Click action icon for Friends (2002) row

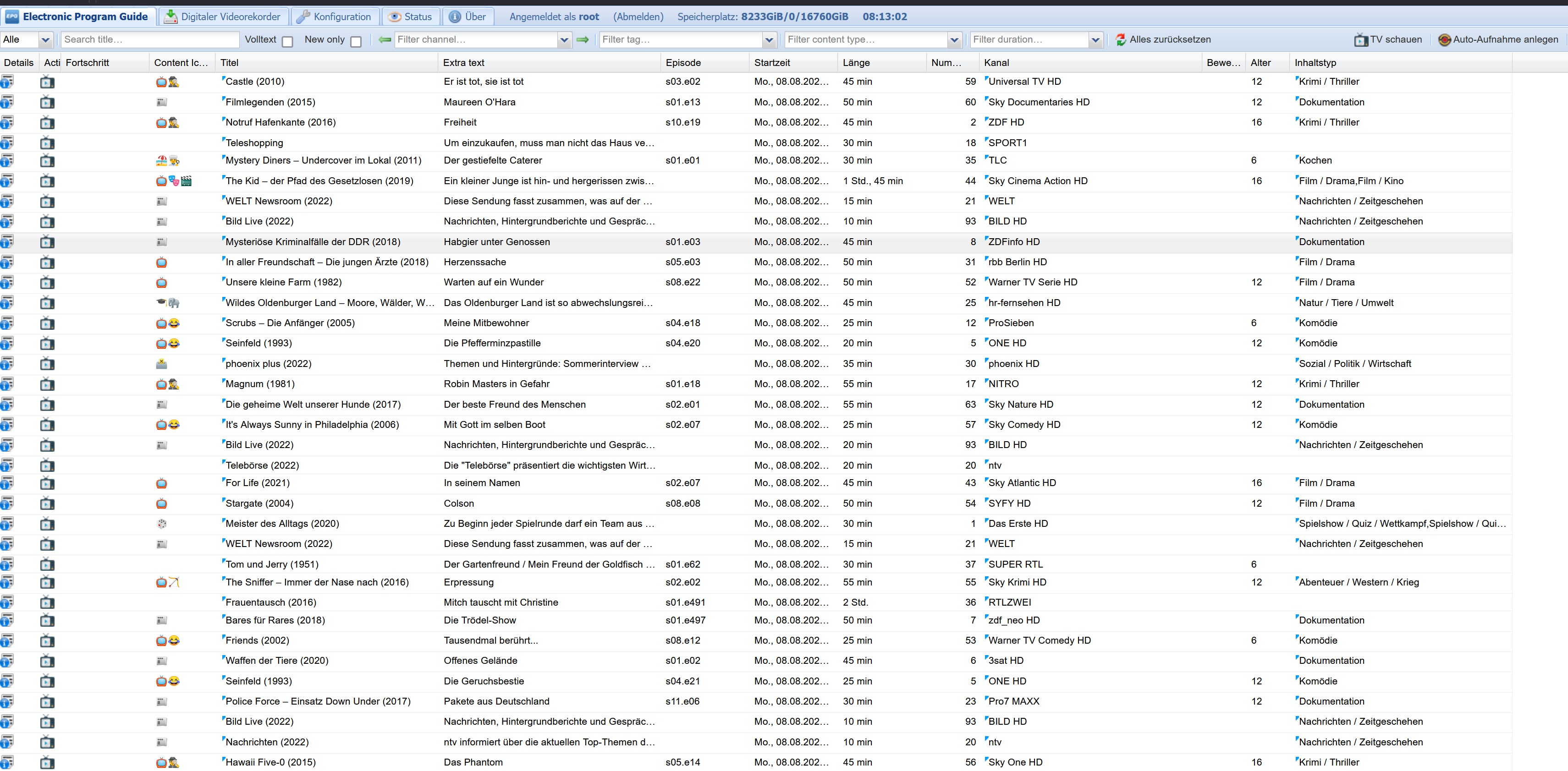pyautogui.click(x=48, y=641)
